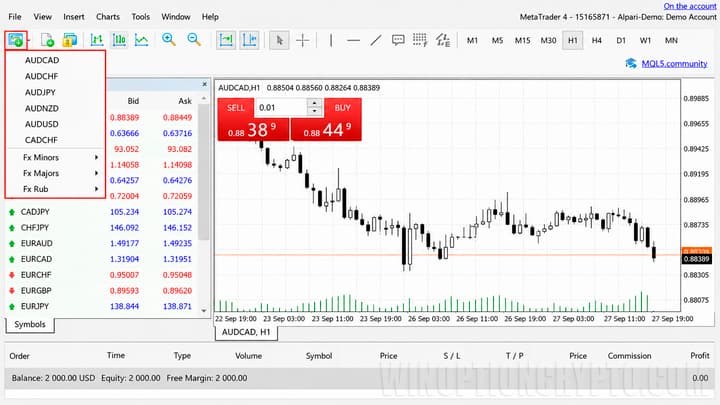
Task: Switch timeframe toggle to H4
Action: tap(596, 40)
